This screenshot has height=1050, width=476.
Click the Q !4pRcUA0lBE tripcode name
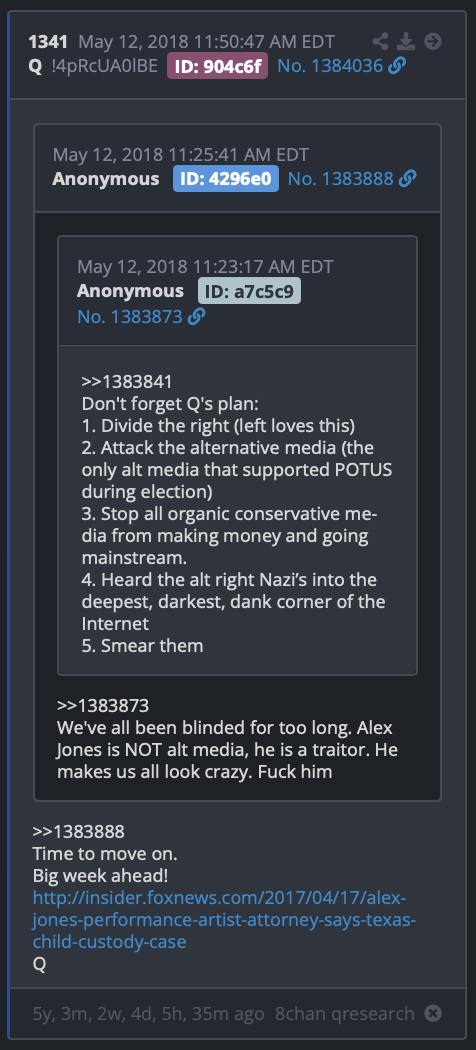tap(93, 66)
